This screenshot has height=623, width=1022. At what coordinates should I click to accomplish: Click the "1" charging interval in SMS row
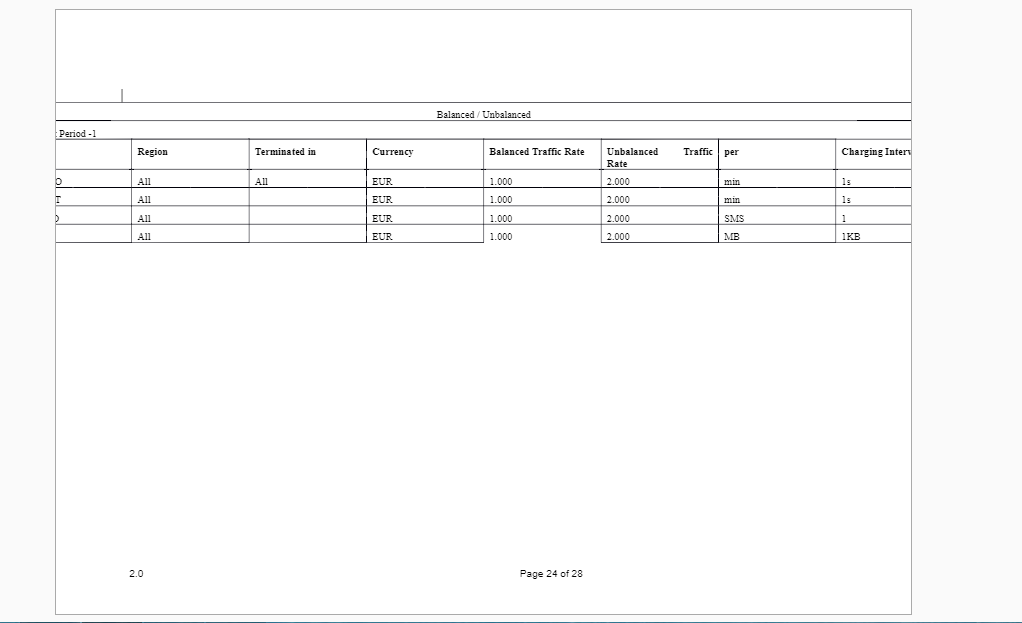tap(844, 219)
